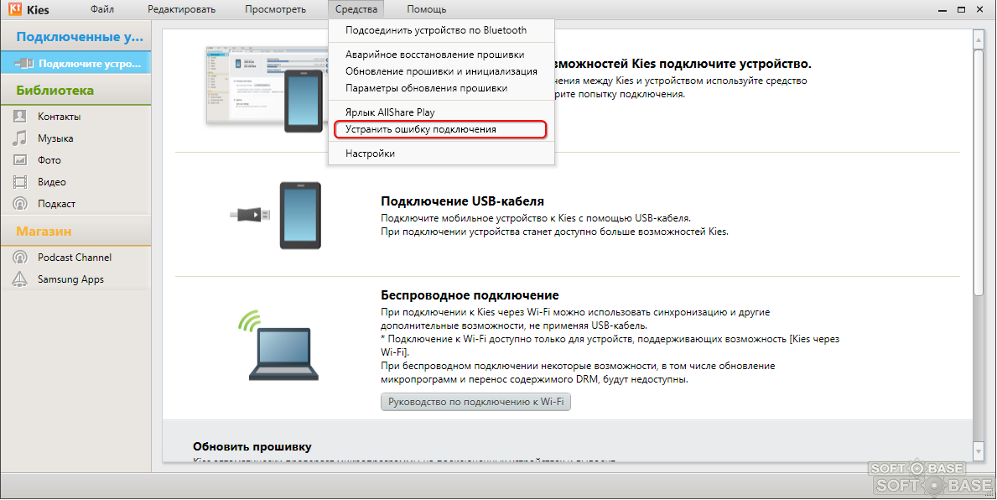Click the Video filmstrip icon in sidebar
This screenshot has width=997, height=500.
coord(20,182)
